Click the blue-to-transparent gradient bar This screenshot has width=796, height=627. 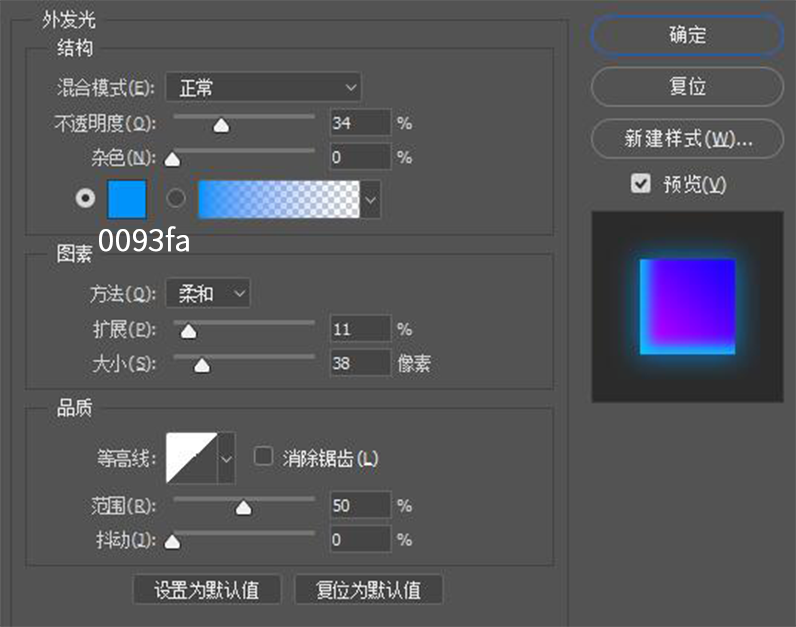point(278,200)
